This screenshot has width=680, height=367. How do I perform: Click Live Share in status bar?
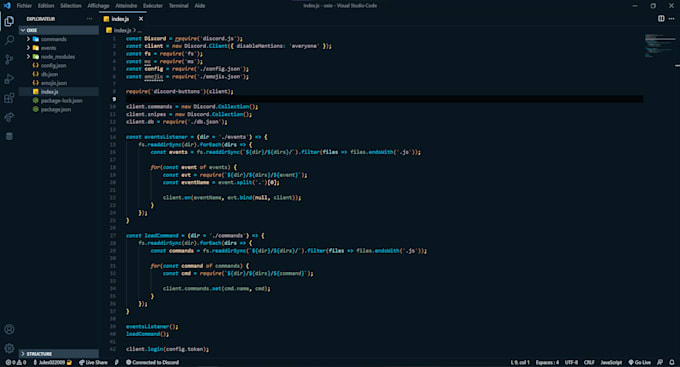(93, 362)
